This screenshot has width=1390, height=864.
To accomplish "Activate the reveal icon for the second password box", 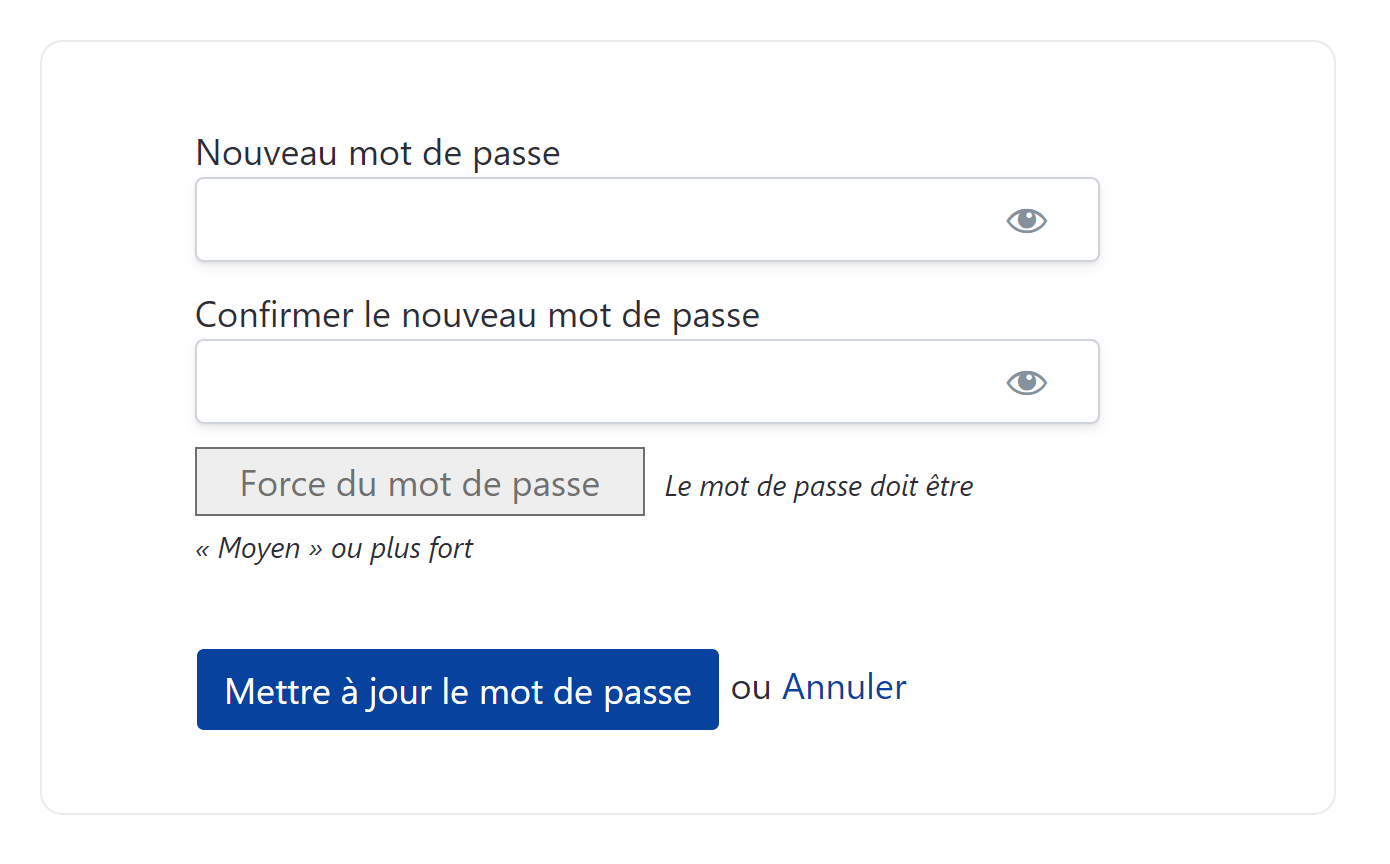I will pos(1025,382).
